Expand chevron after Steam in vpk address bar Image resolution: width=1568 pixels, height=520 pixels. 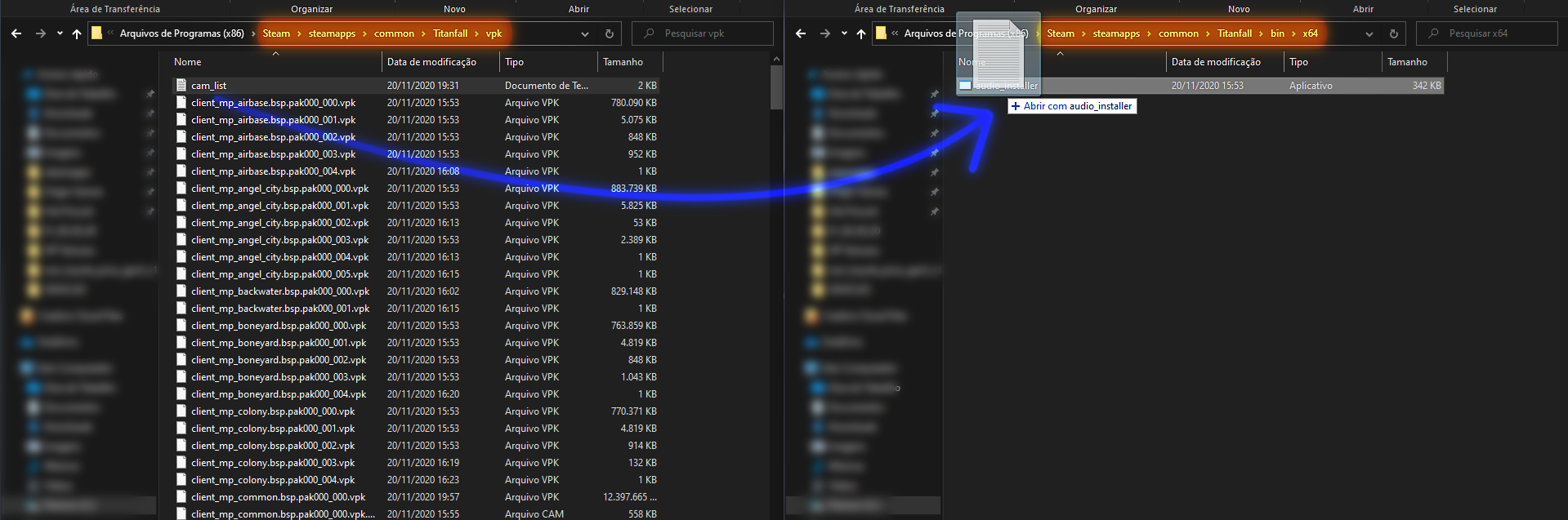coord(299,33)
